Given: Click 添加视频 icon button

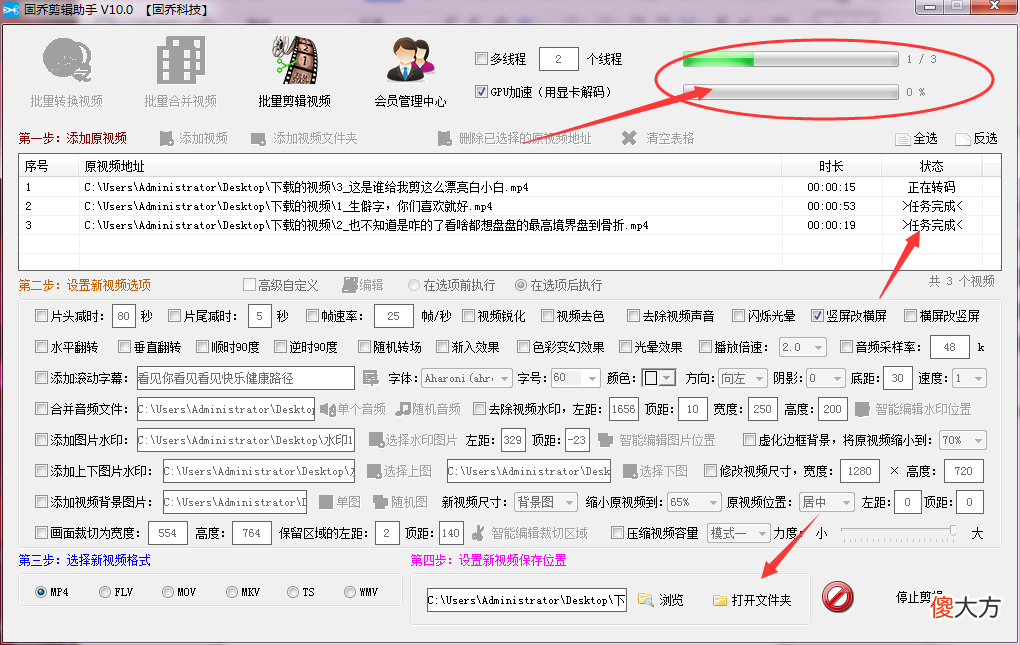Looking at the screenshot, I should point(167,138).
